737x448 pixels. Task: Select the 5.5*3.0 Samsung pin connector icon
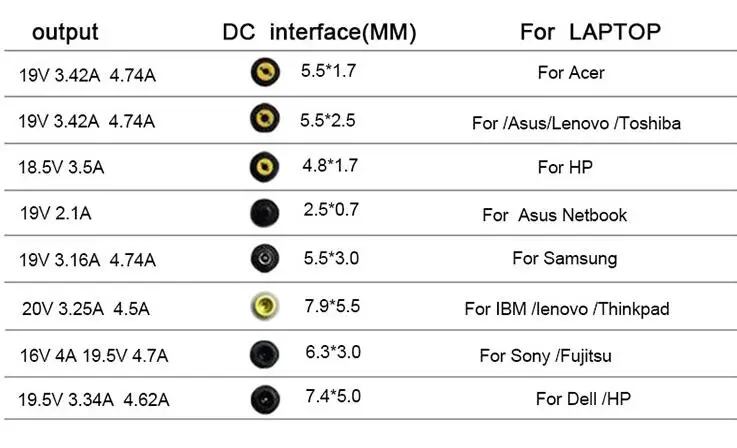click(264, 259)
